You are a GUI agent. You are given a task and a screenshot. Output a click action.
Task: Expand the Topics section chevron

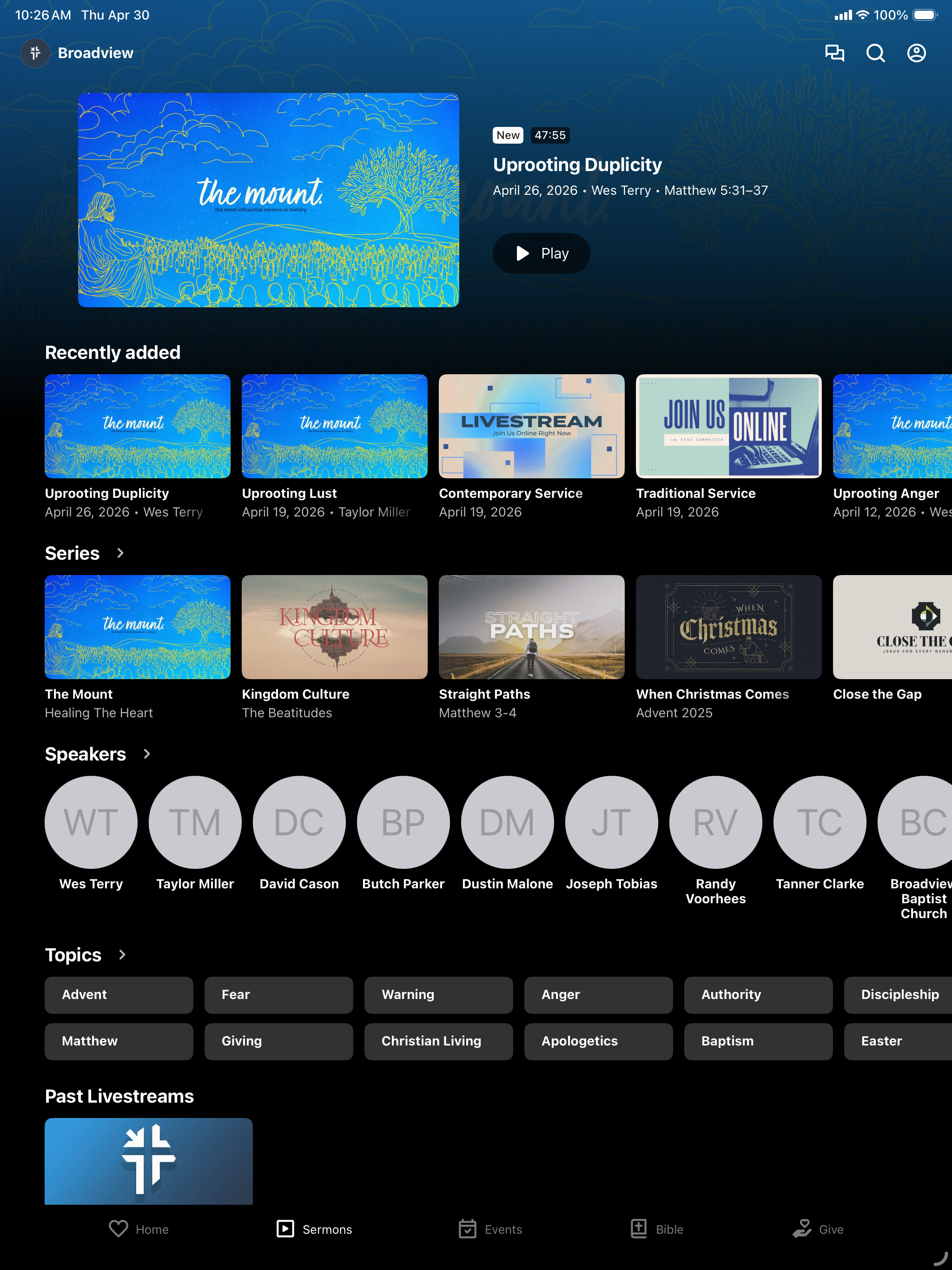pyautogui.click(x=122, y=954)
